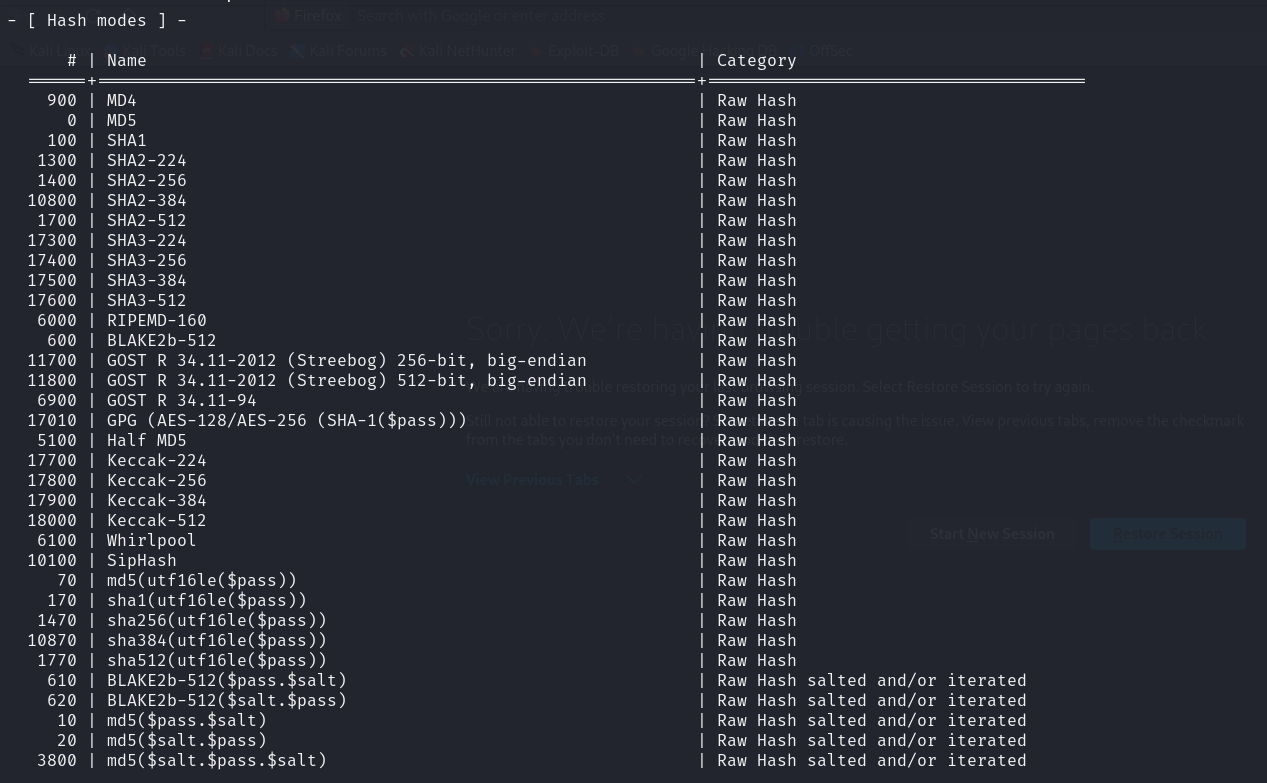
Task: Open the OffSec bookmark
Action: click(829, 51)
